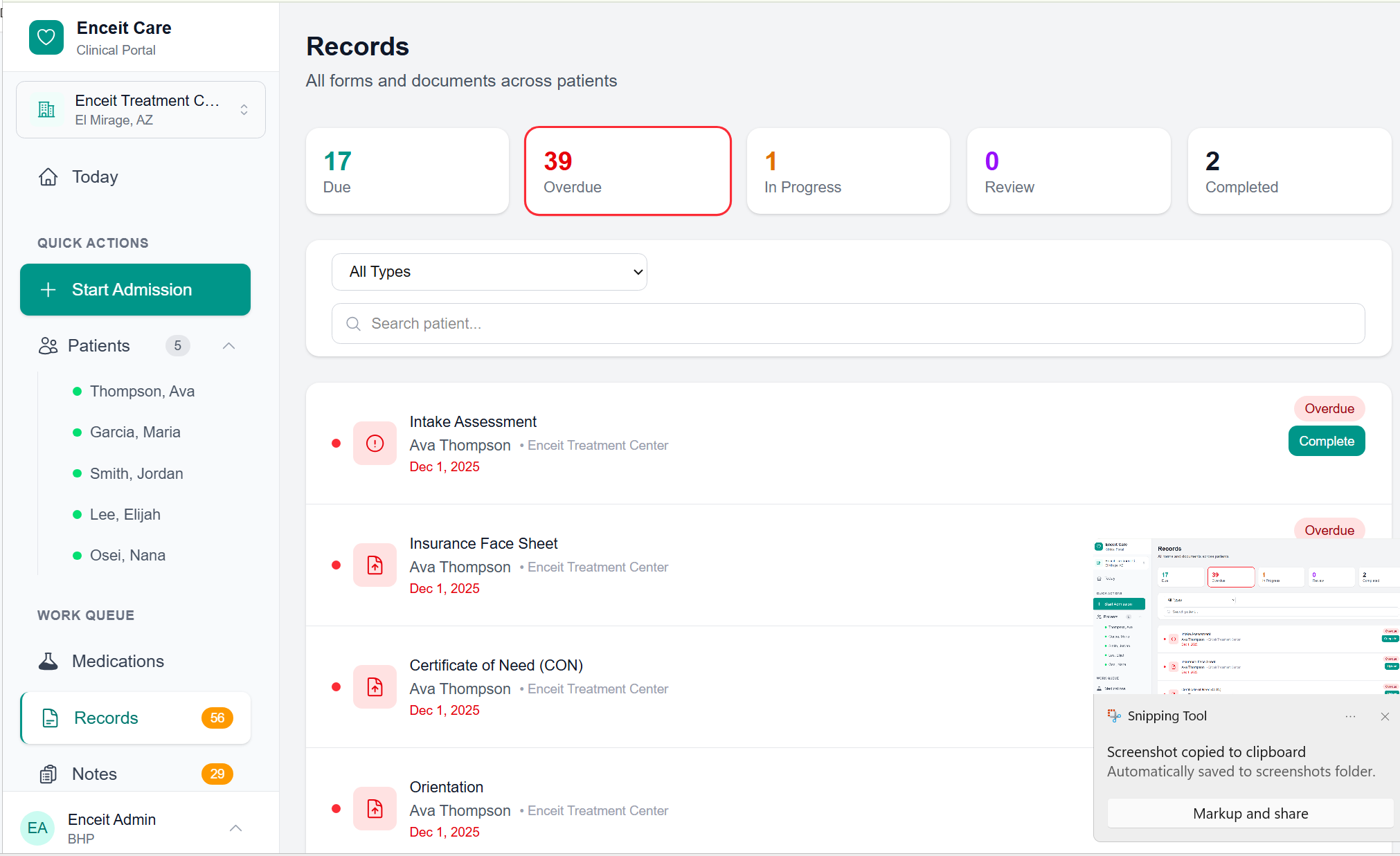The image size is (1400, 856).
Task: Filter by the 0 Review card
Action: tap(1069, 172)
